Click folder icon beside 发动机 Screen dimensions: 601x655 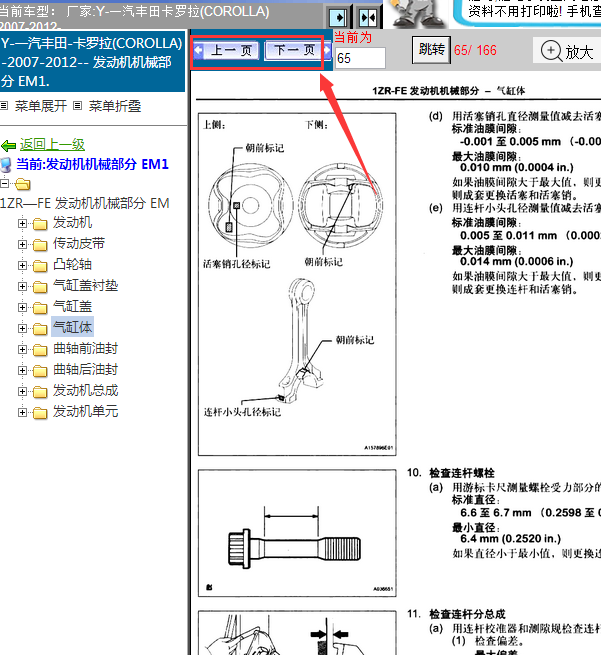coord(40,224)
